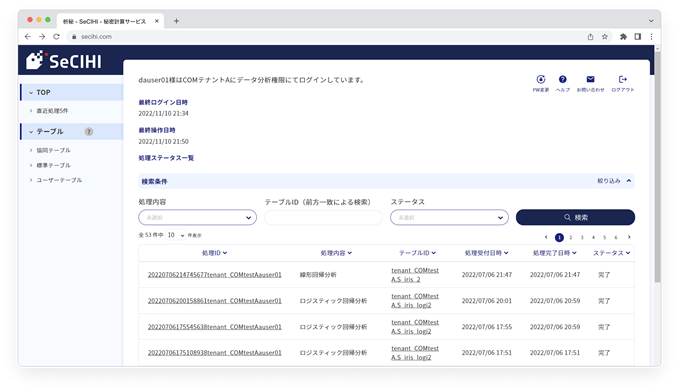Collapse the 絞り込み filter panel
The image size is (678, 390).
pos(614,181)
